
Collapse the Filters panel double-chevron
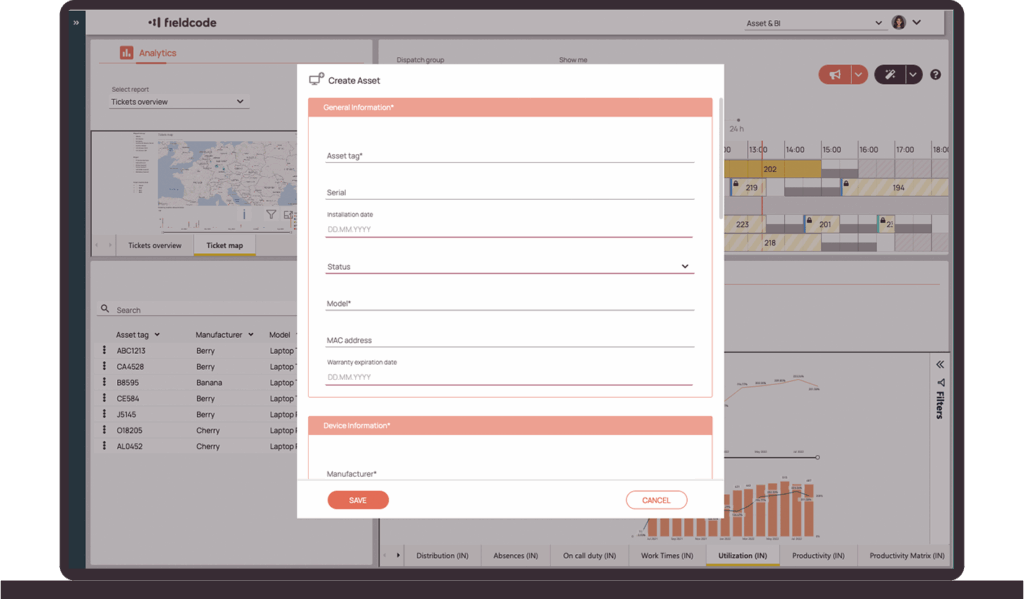(940, 364)
